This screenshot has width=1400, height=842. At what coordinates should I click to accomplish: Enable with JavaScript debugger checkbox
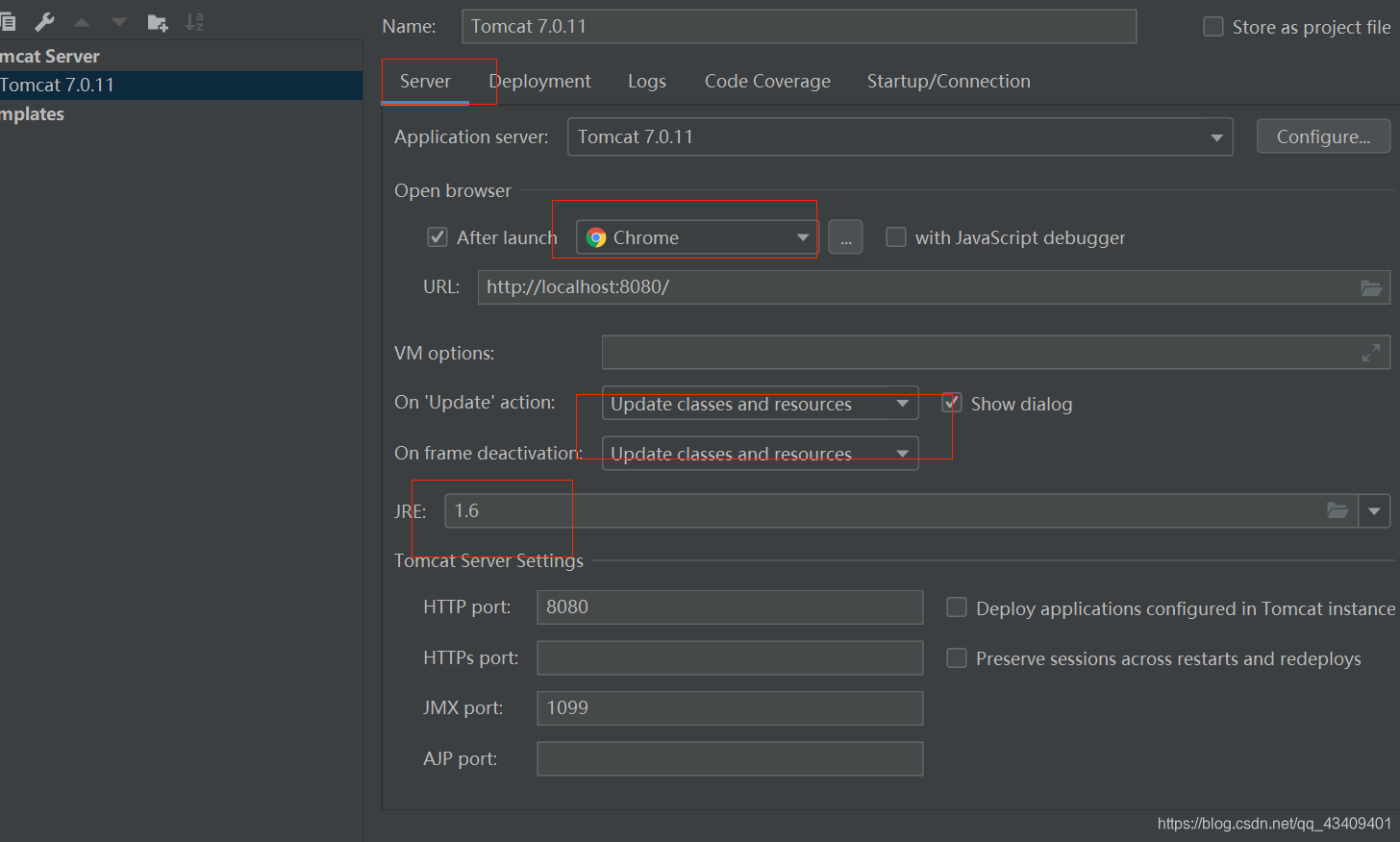pyautogui.click(x=896, y=236)
